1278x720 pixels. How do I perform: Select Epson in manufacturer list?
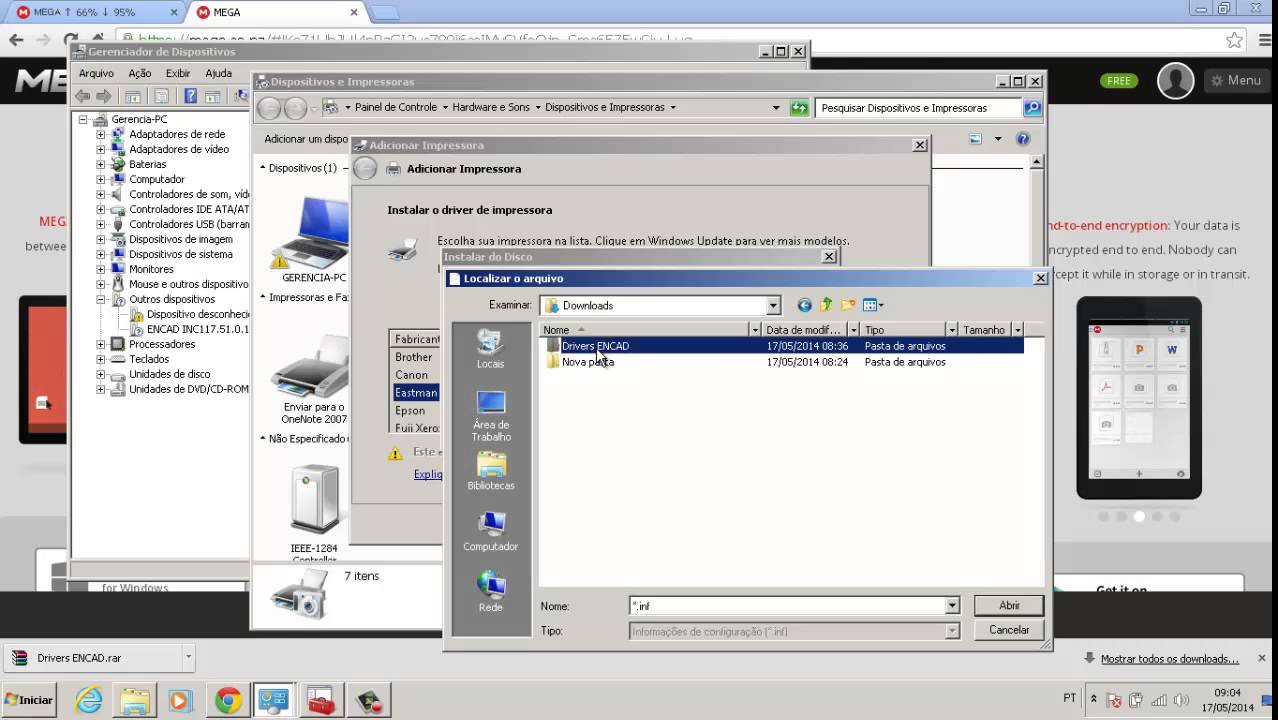tap(410, 410)
